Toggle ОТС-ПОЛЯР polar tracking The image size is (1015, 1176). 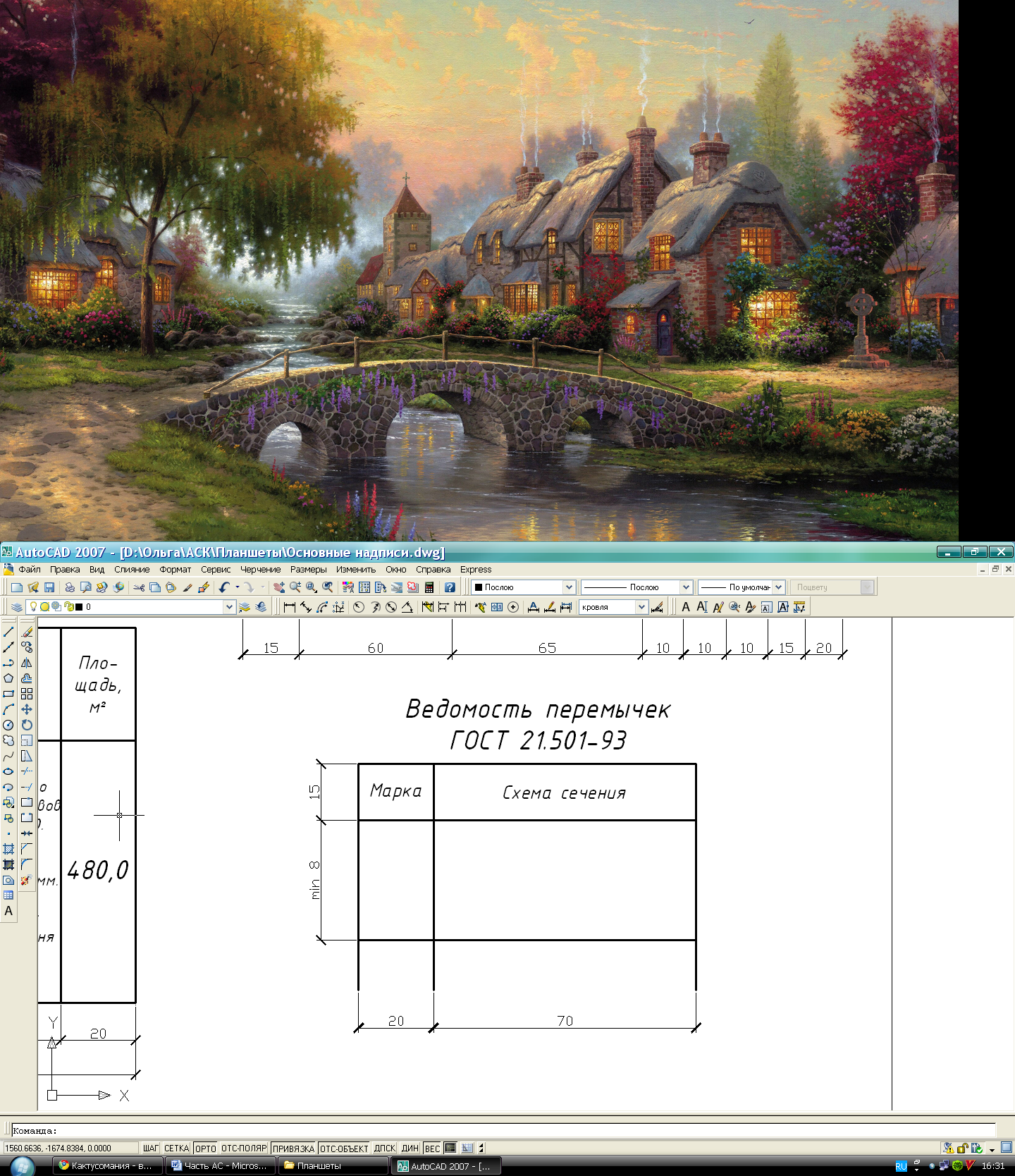pos(244,1149)
